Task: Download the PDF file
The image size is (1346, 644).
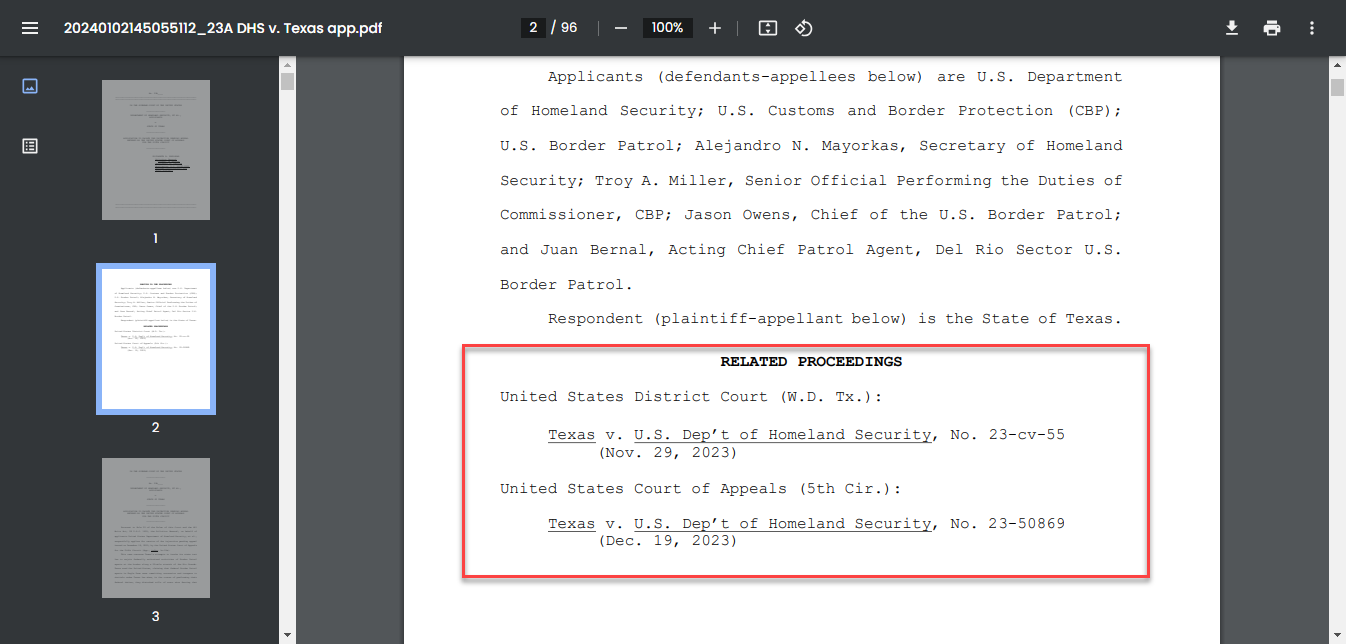Action: click(x=1232, y=28)
